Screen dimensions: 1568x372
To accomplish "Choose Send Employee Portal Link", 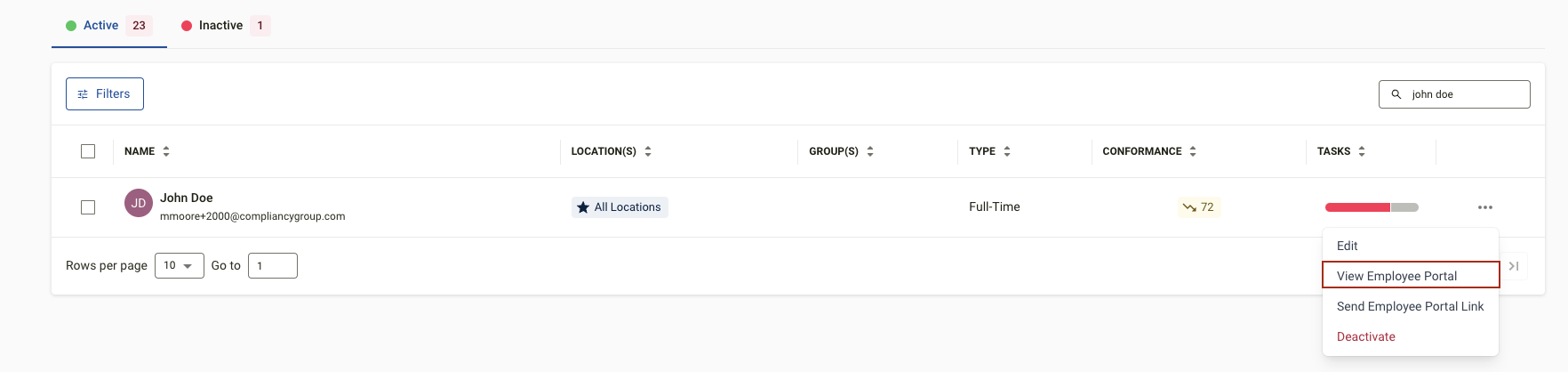I will [x=1411, y=306].
